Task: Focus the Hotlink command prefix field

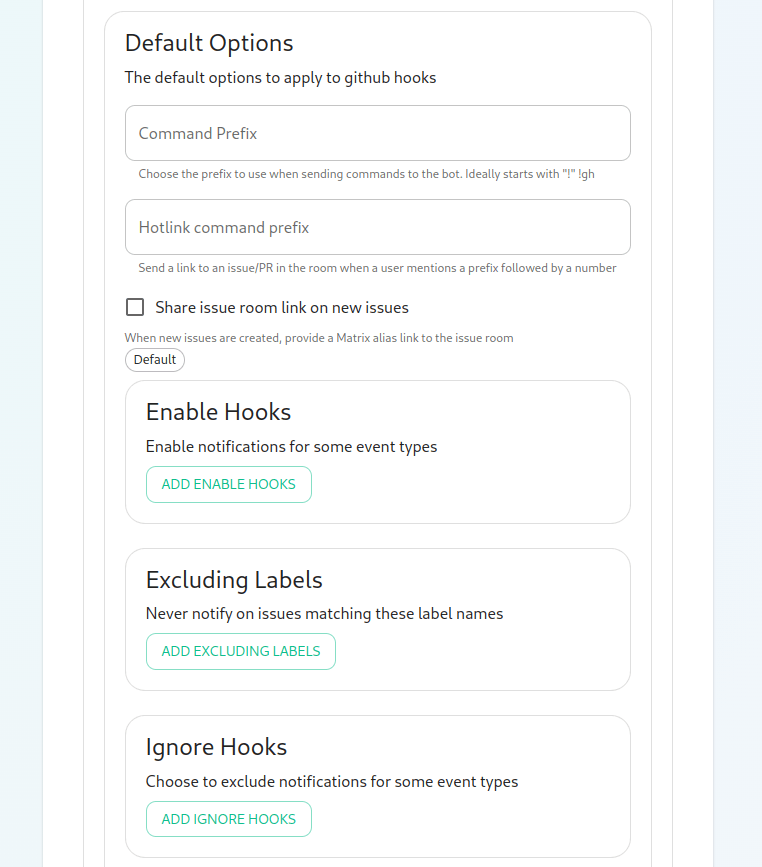Action: [377, 227]
